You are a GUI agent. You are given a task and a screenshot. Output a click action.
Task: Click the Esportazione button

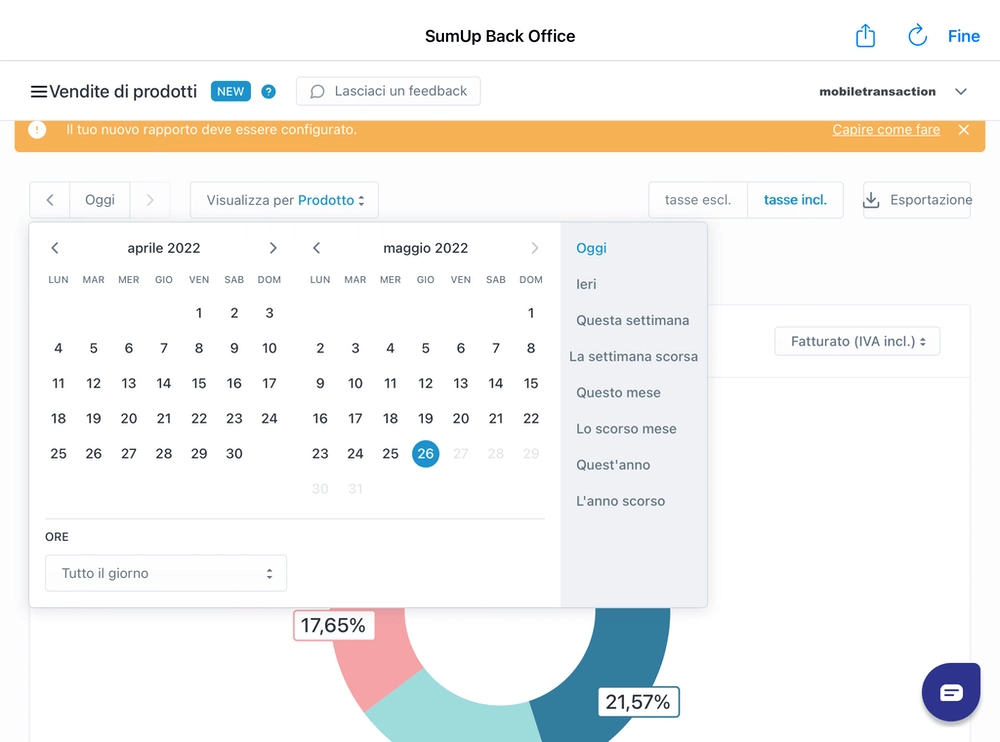(916, 200)
